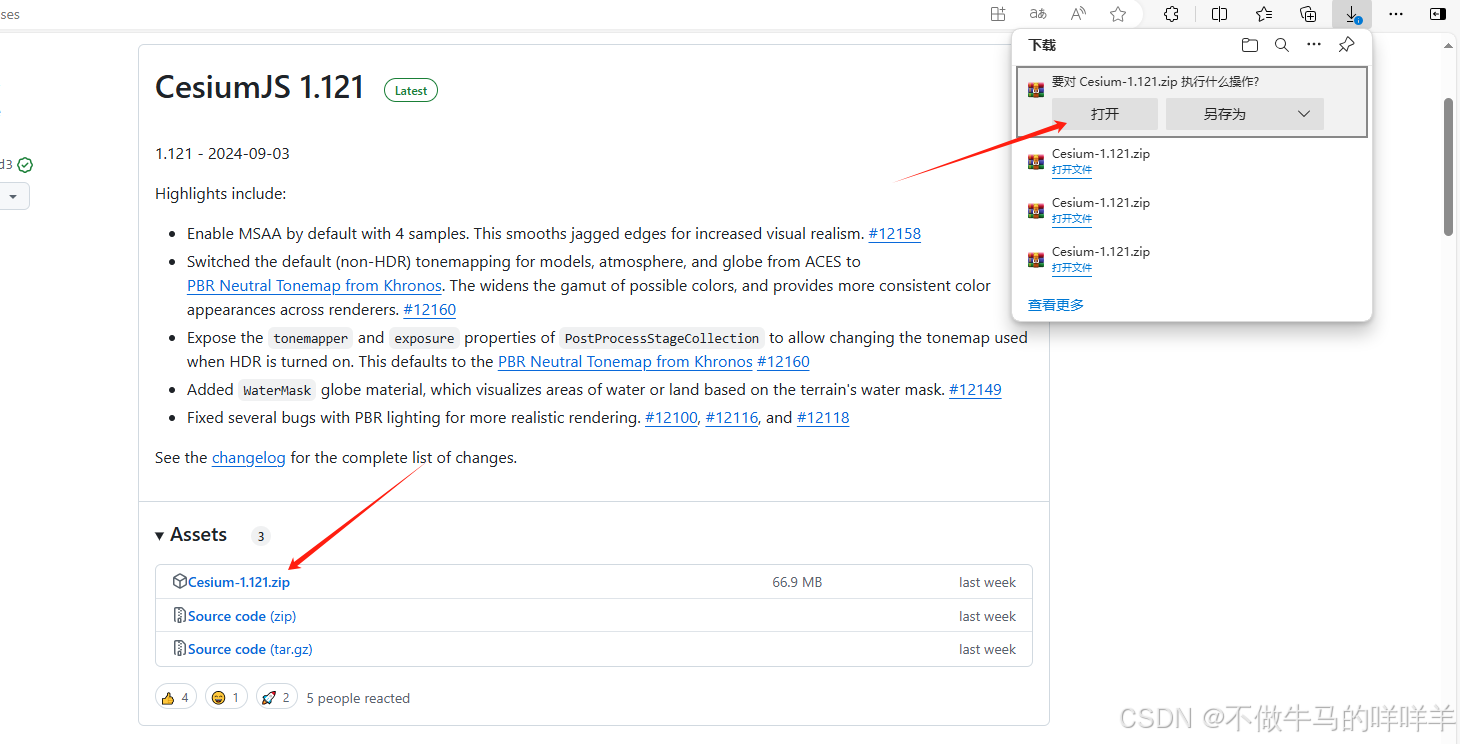Open the browser extensions puzzle icon
This screenshot has width=1460, height=744.
pyautogui.click(x=1171, y=14)
